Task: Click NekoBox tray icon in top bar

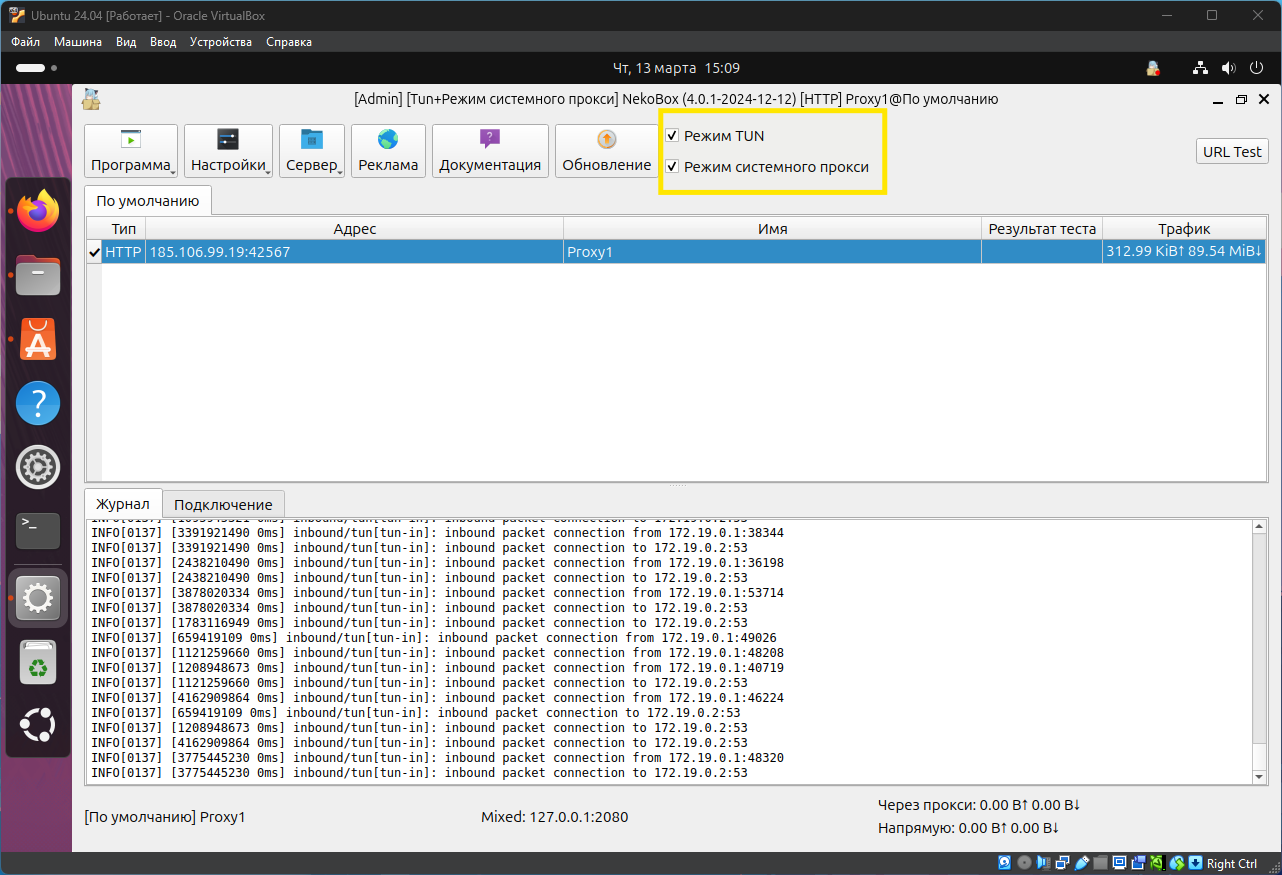Action: pos(1153,68)
